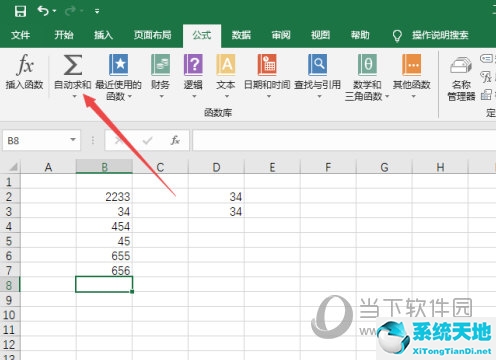Click cell D2 containing 34
Screen dimensions: 496x360
(216, 196)
